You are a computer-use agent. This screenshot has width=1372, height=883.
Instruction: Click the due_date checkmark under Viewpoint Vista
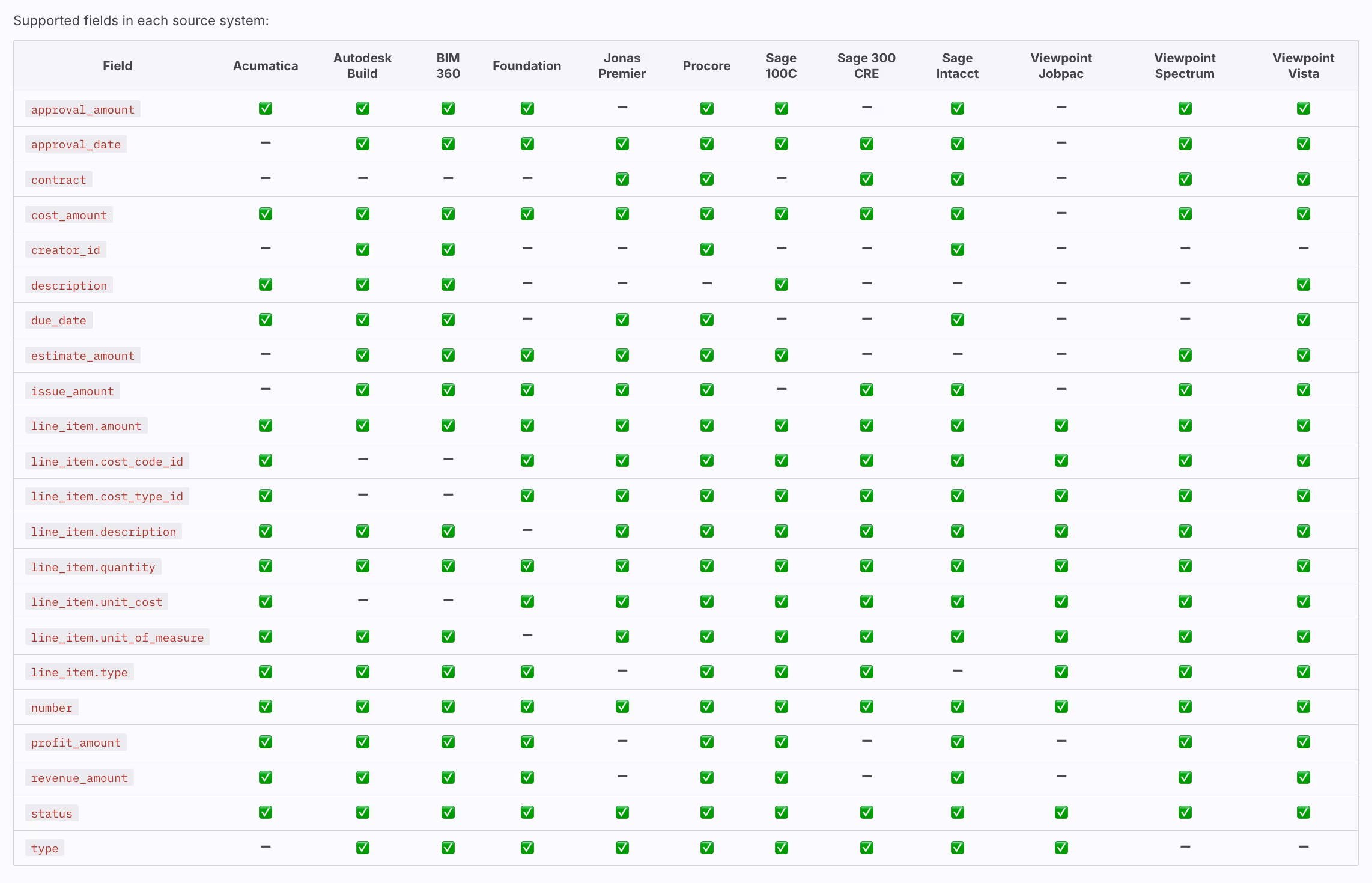point(1304,320)
